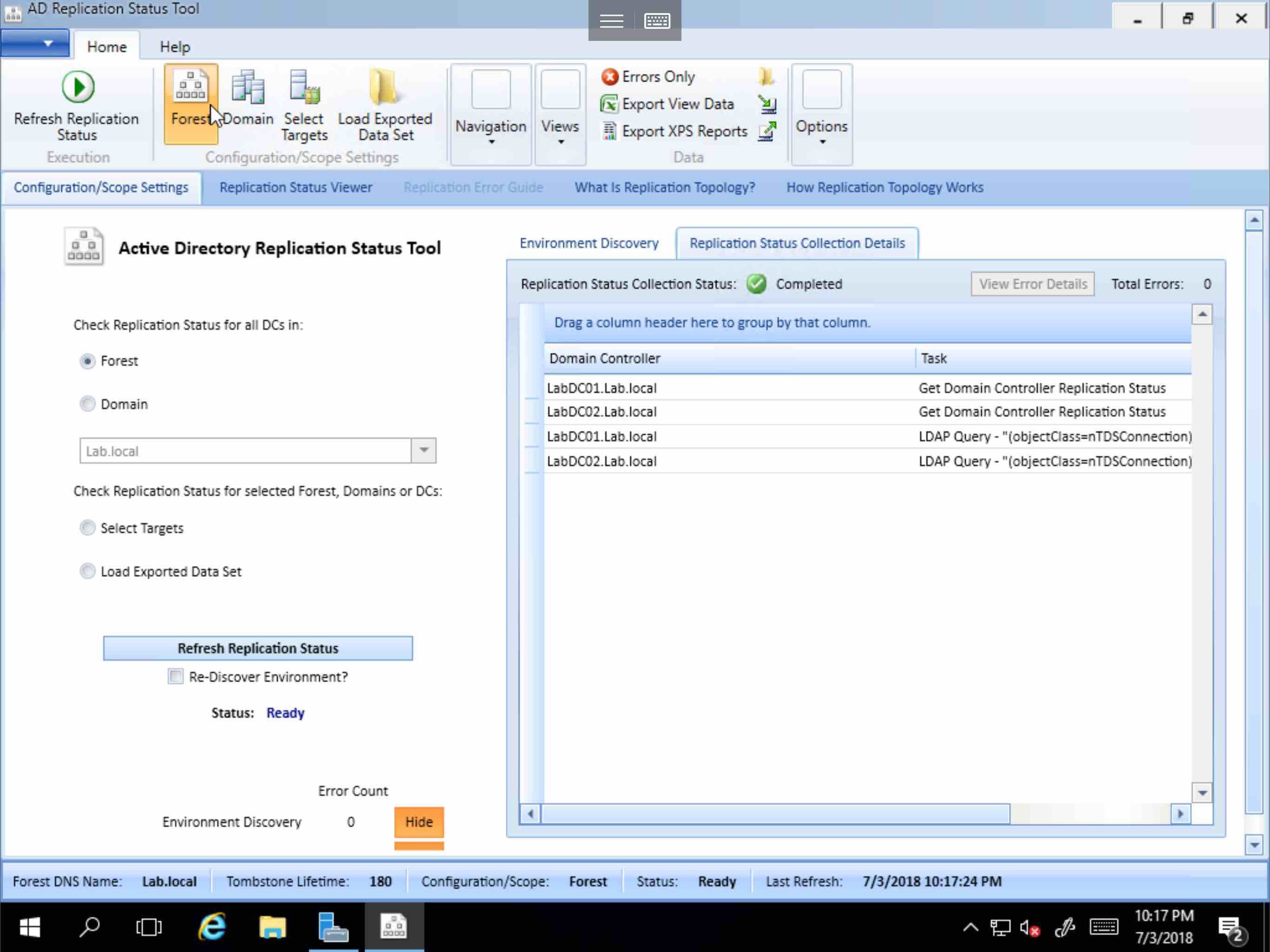Click AD Replication Status Tool taskbar icon
Screen dimensions: 1270x952
[x=394, y=927]
